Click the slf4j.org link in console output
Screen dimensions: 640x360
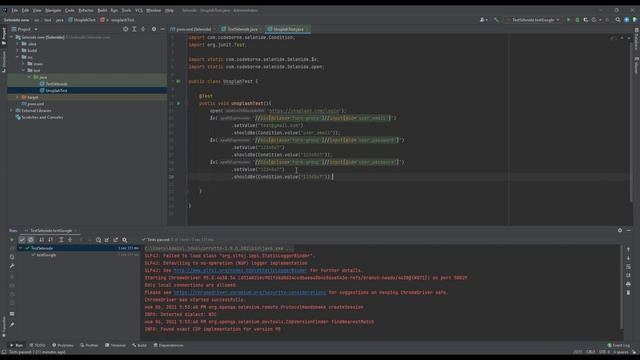(240, 270)
